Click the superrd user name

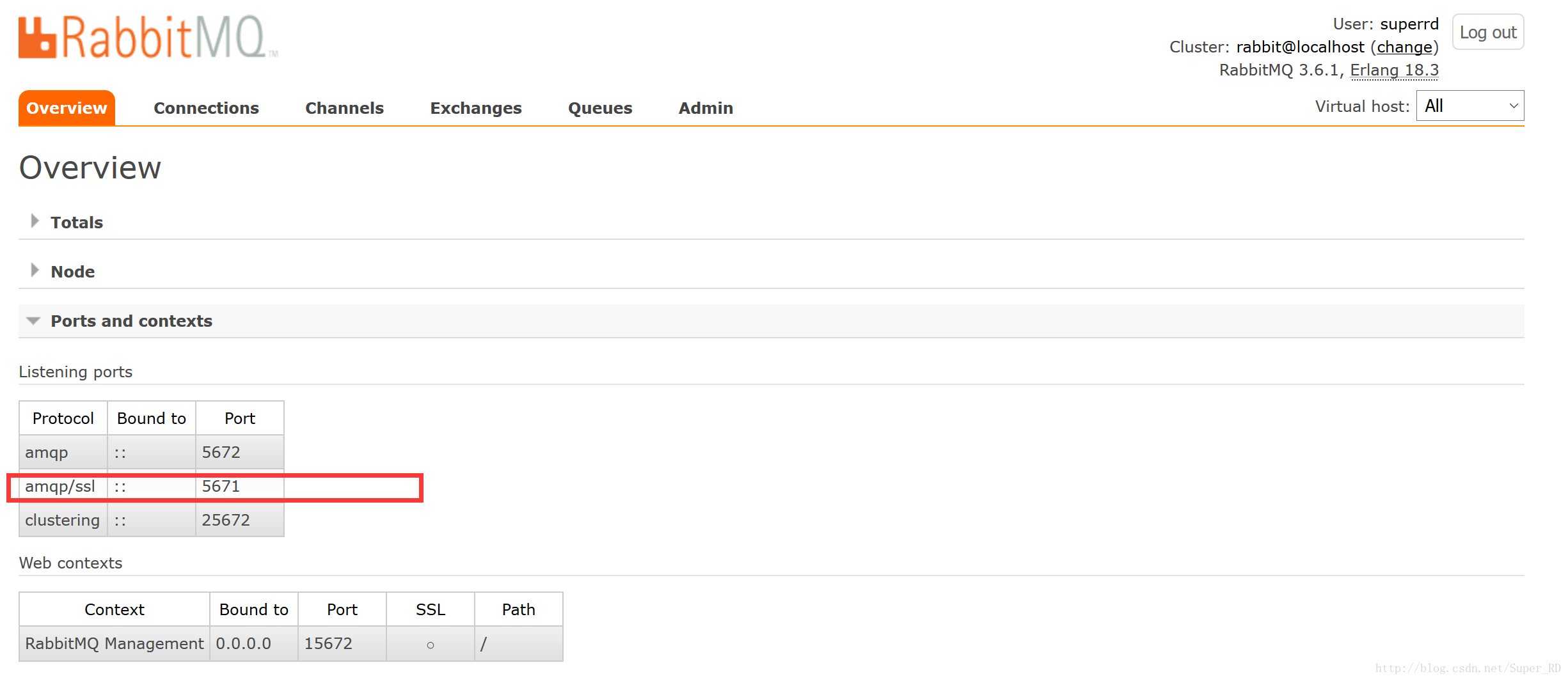[1409, 24]
